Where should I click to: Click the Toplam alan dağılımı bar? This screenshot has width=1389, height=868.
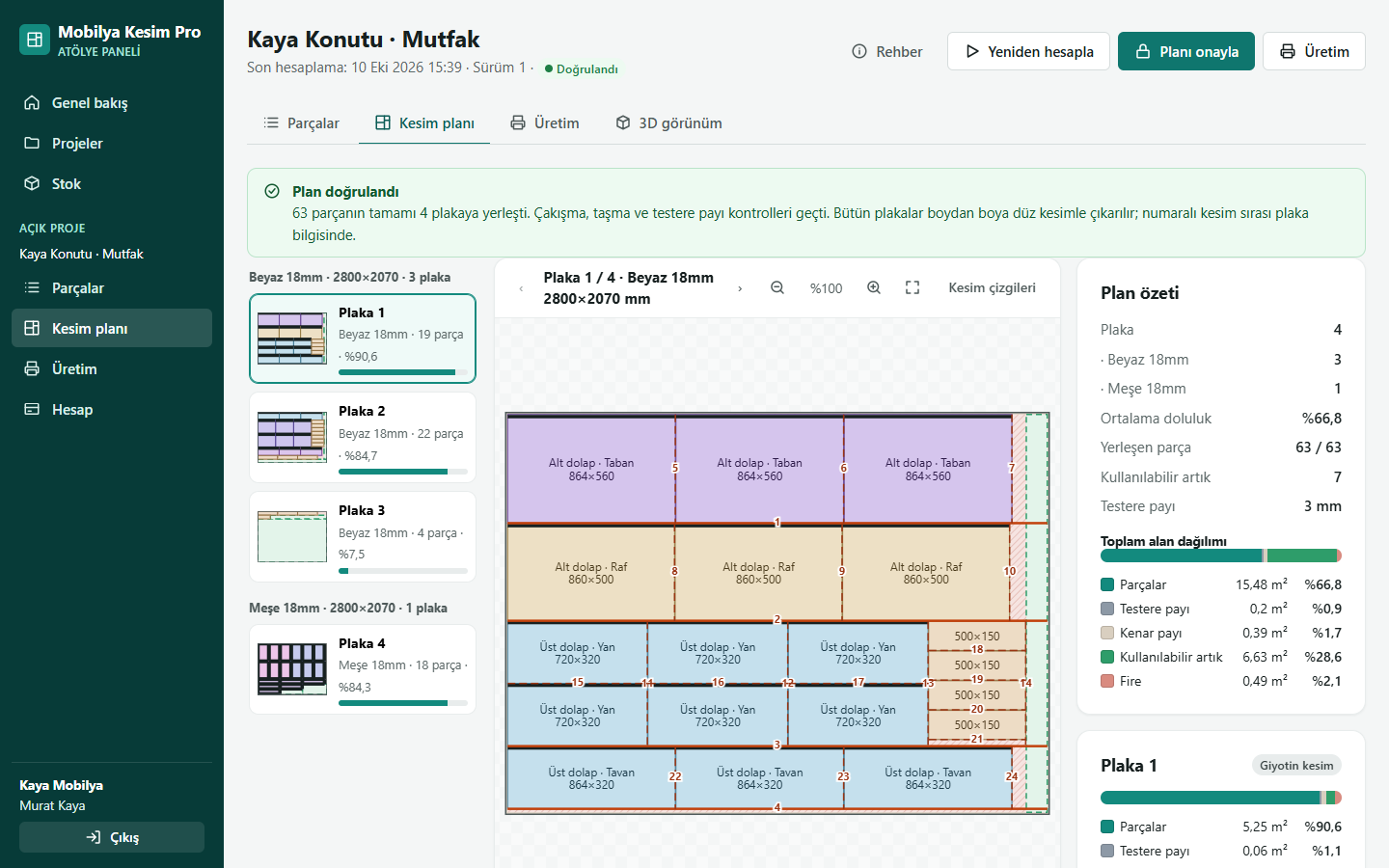pos(1221,556)
